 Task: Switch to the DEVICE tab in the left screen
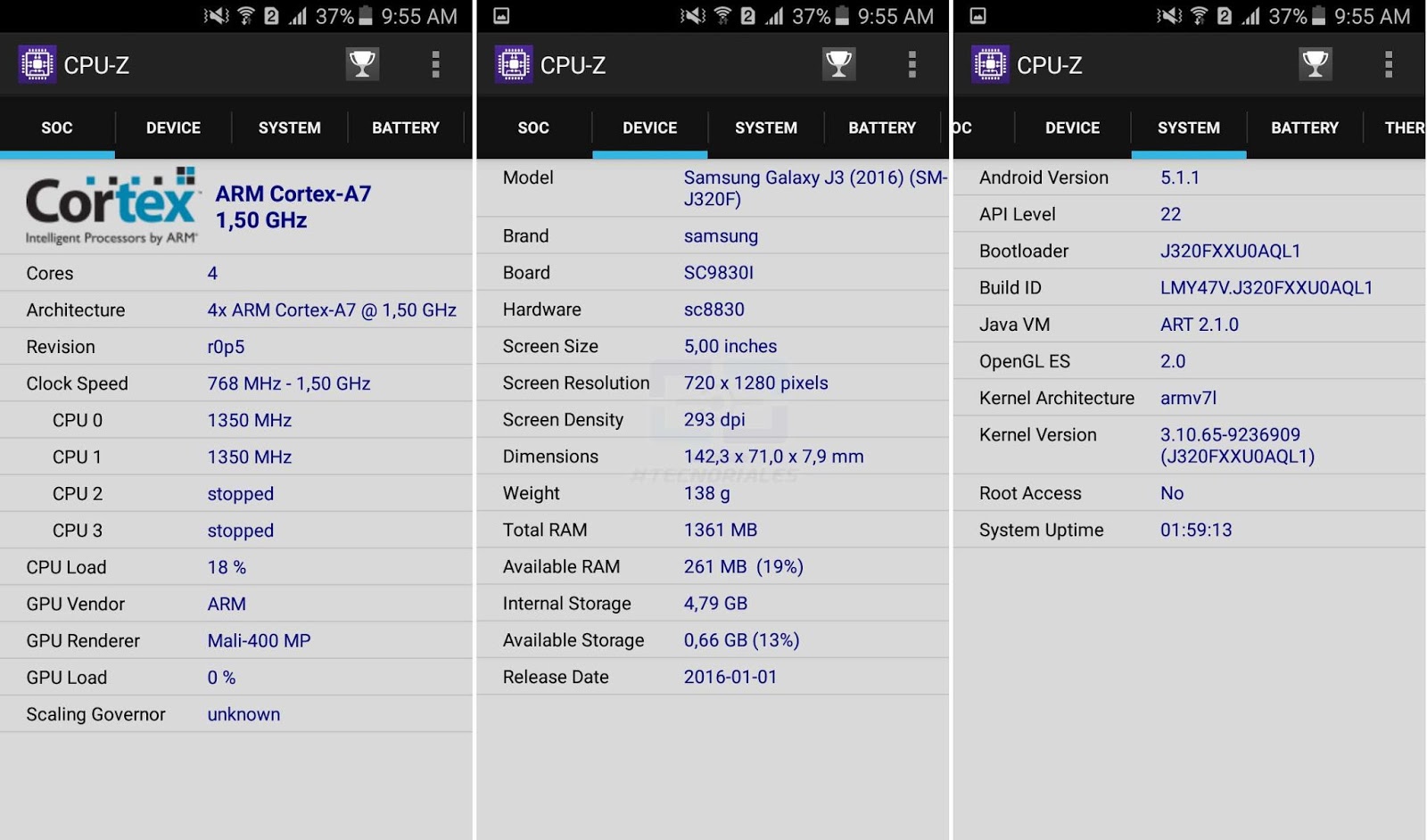pyautogui.click(x=173, y=128)
